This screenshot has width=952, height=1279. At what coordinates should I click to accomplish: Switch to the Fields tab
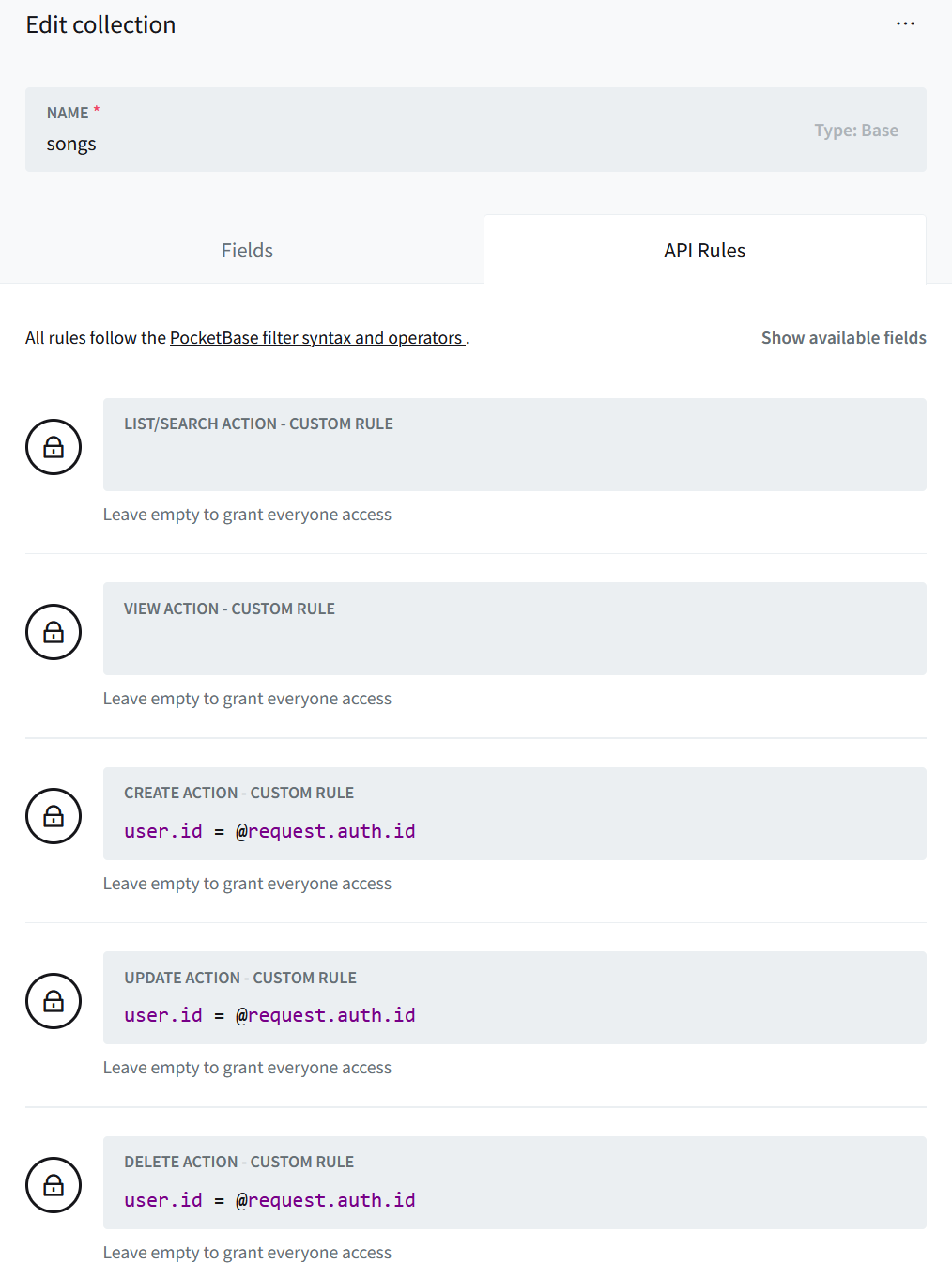pos(246,250)
